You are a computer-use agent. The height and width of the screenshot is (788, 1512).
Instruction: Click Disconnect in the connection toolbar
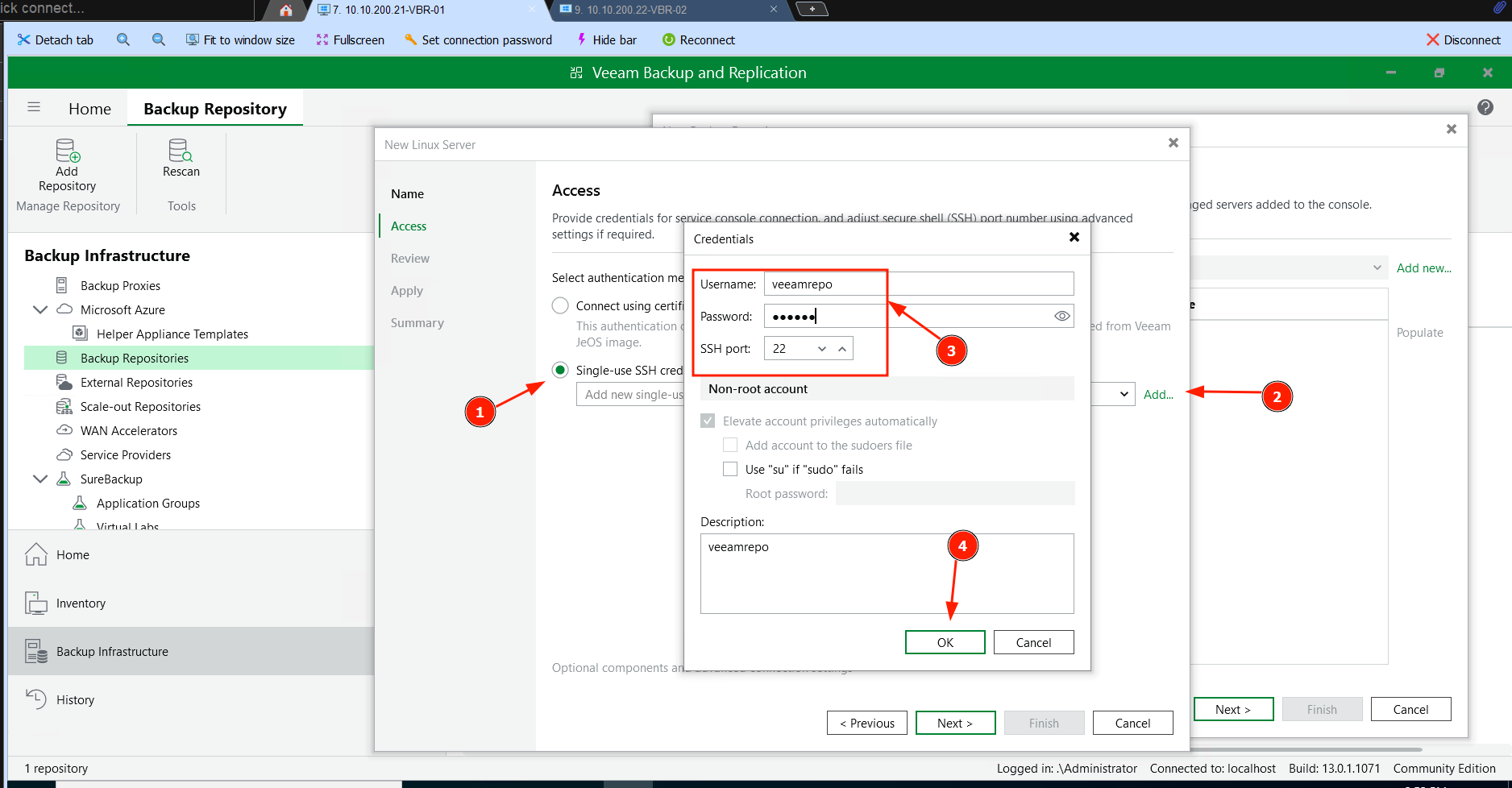point(1463,39)
